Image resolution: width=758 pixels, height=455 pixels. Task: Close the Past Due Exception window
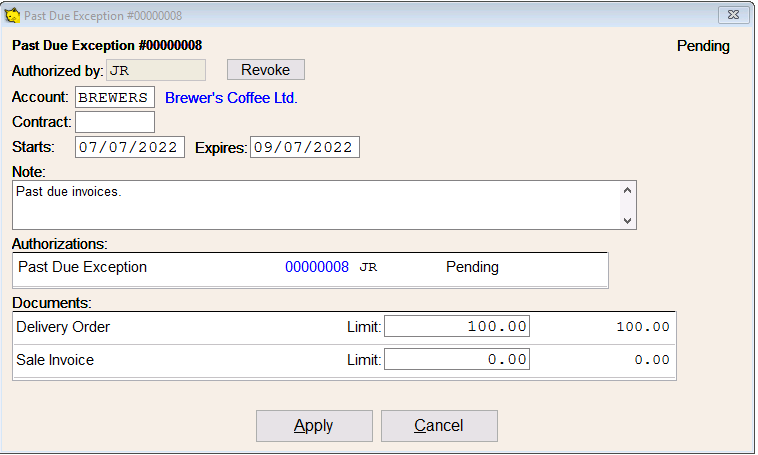click(x=733, y=15)
